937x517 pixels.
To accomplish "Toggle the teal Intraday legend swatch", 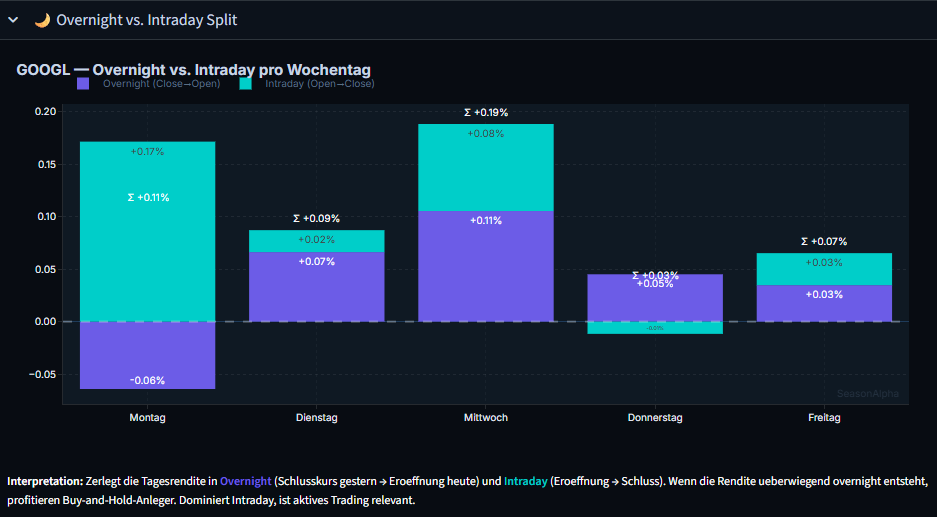I will click(246, 84).
